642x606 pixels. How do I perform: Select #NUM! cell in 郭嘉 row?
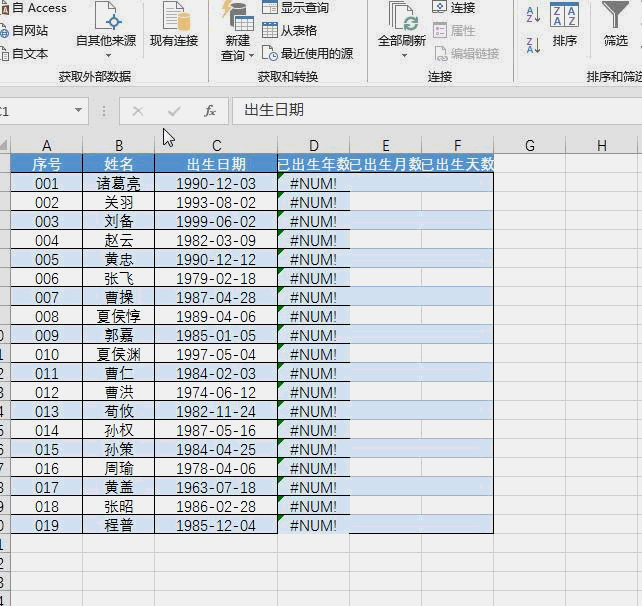point(314,335)
